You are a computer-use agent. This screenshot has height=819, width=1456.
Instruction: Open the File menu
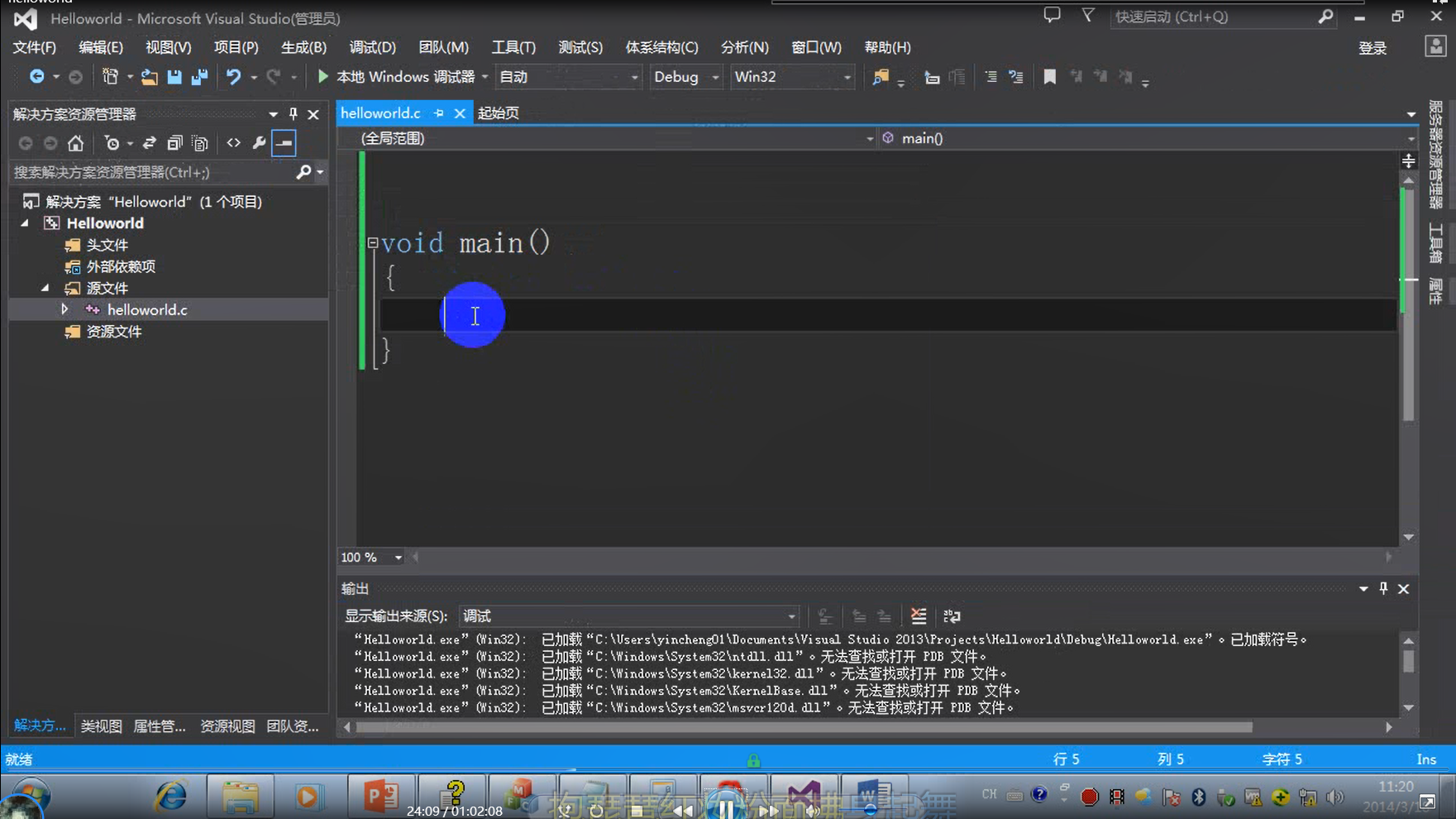pos(35,47)
